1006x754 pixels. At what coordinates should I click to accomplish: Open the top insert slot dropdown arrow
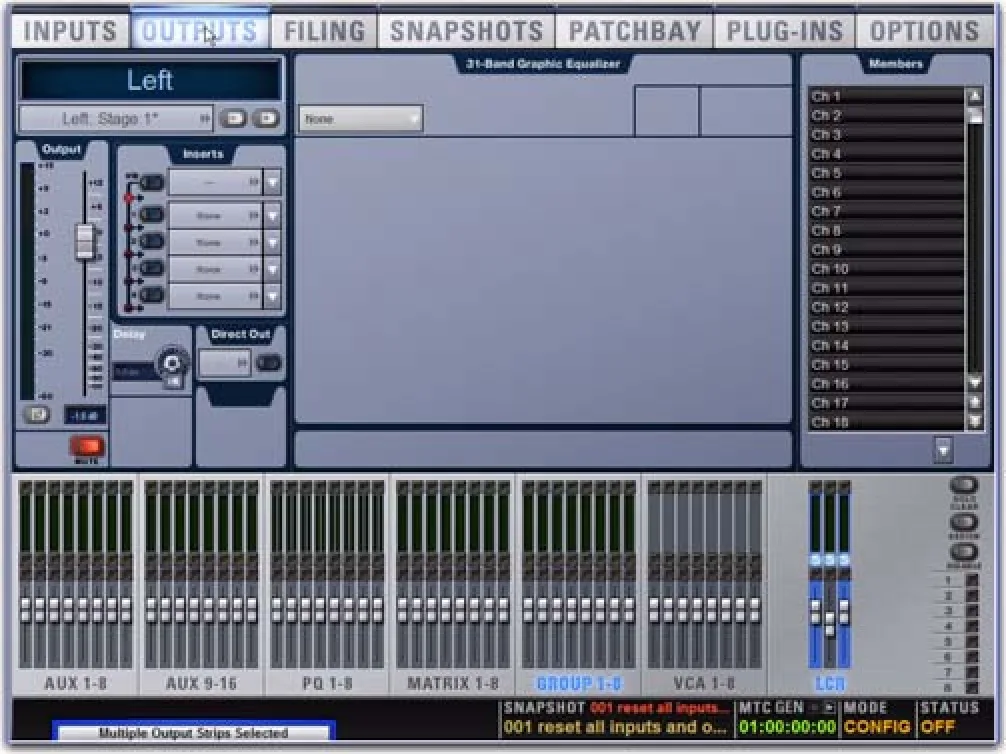pos(272,183)
